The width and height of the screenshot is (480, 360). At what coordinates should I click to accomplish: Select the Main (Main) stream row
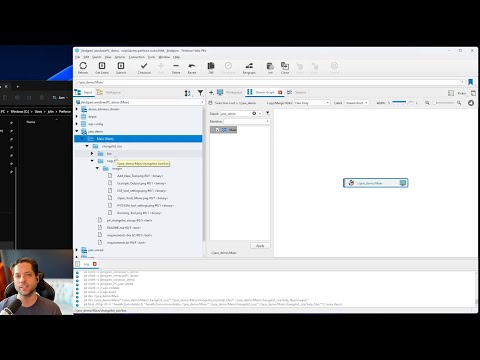pyautogui.click(x=138, y=139)
